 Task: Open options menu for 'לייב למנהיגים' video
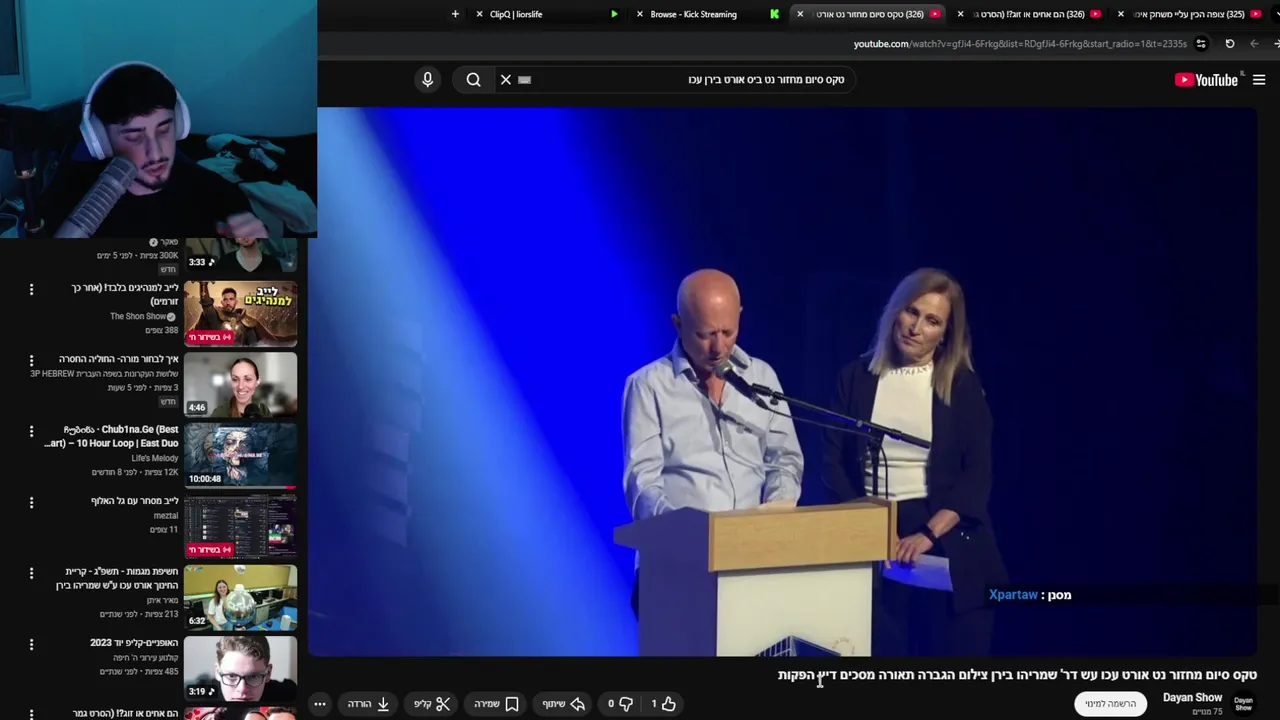pos(31,289)
